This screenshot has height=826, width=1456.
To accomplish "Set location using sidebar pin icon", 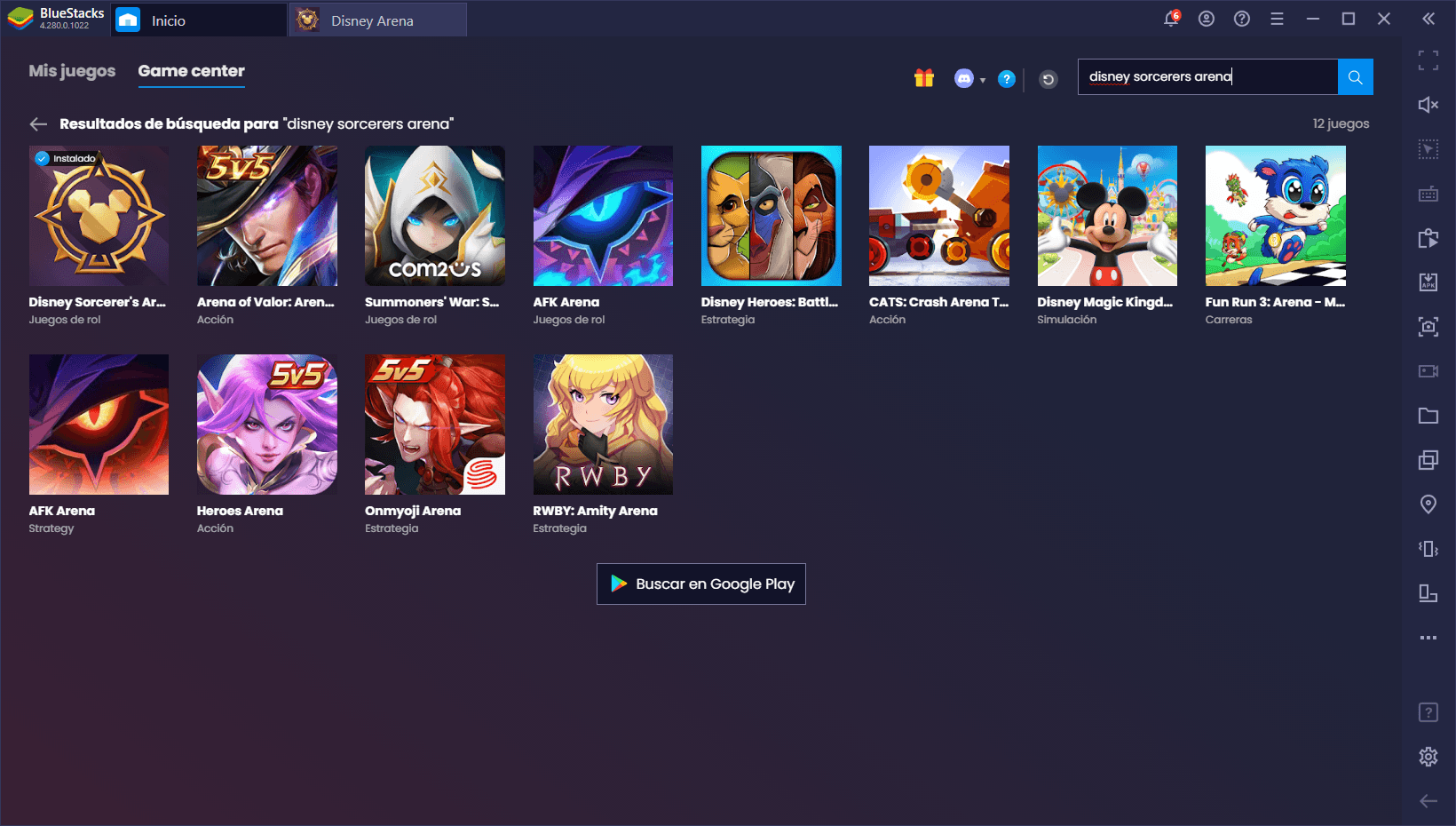I will point(1428,504).
